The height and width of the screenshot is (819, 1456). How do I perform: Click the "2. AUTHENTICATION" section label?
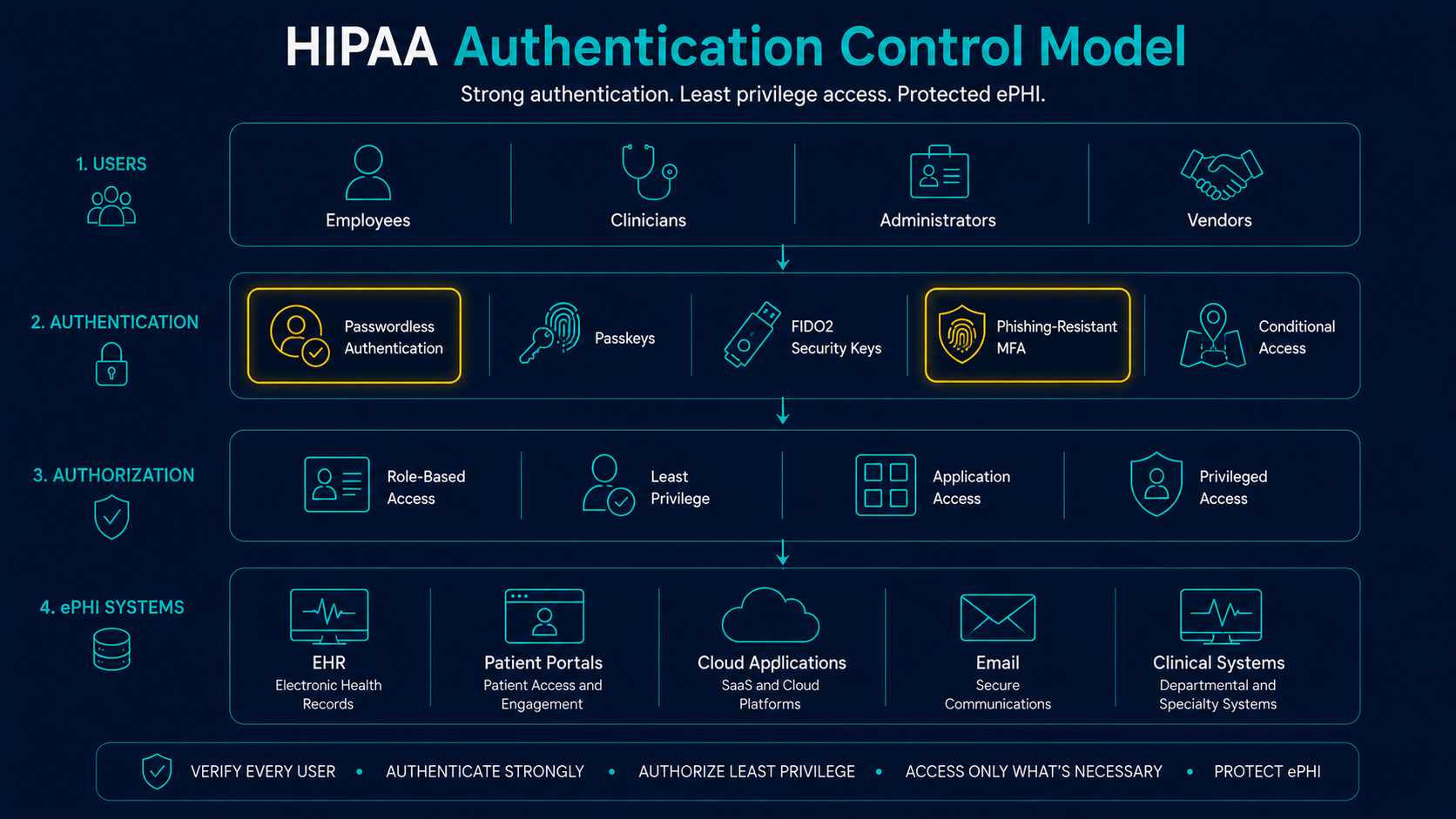115,322
